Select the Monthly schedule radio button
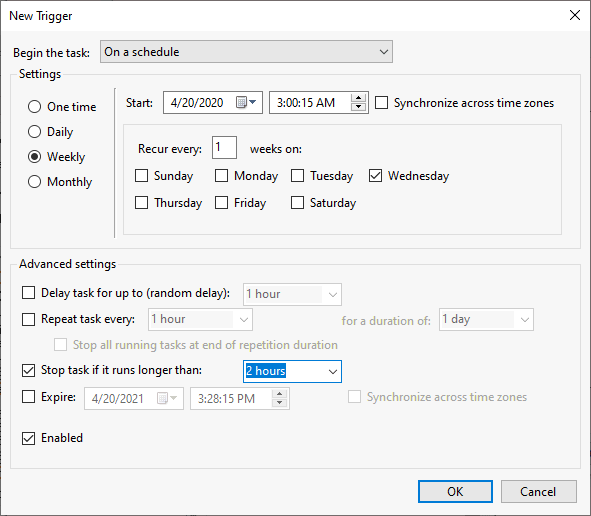Viewport: 591px width, 516px height. point(34,182)
